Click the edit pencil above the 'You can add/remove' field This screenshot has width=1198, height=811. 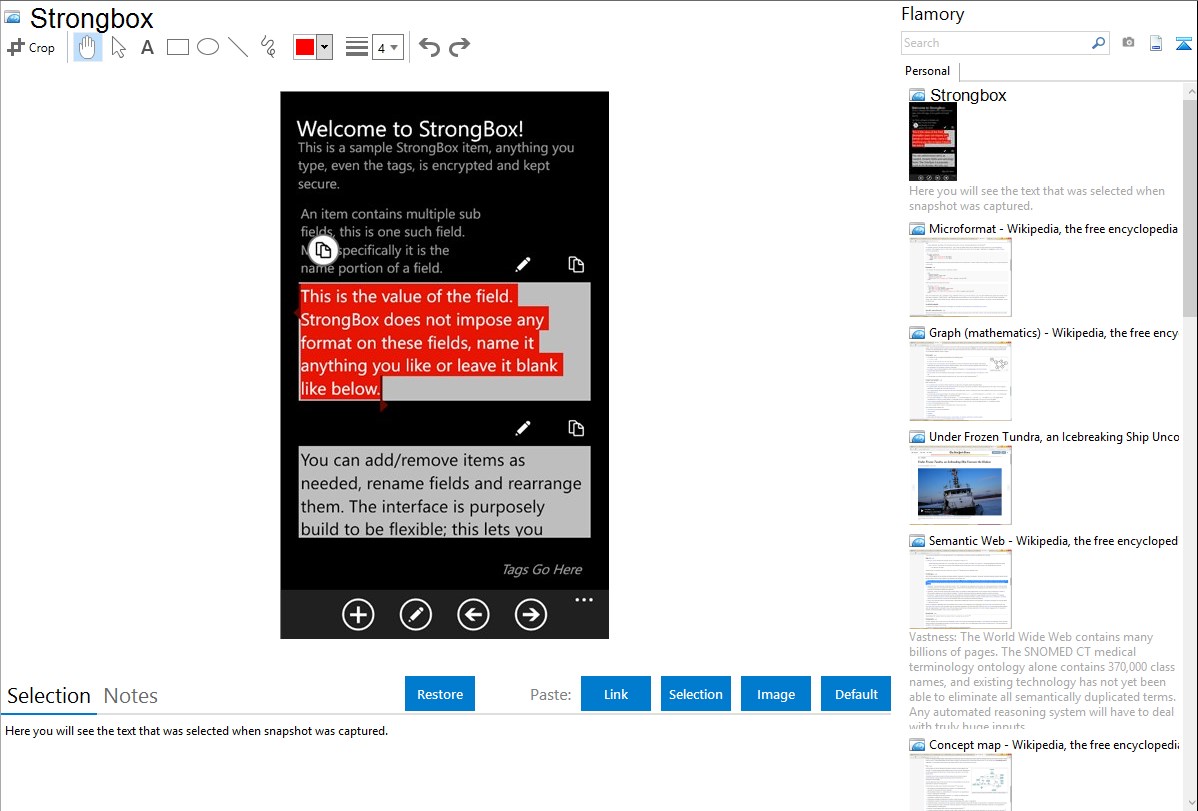coord(523,428)
